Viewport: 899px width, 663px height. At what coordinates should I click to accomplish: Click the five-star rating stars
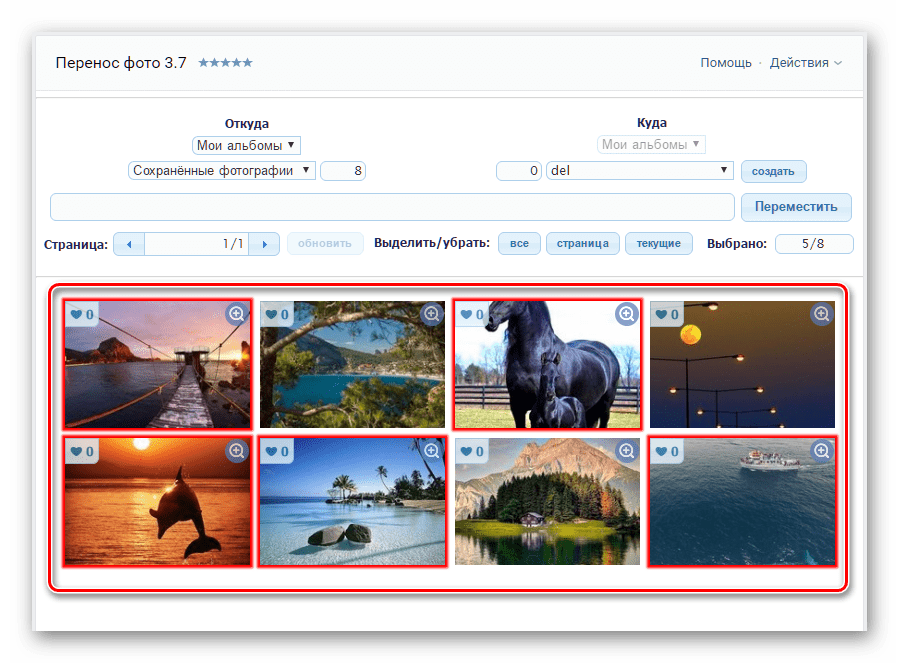pos(225,63)
